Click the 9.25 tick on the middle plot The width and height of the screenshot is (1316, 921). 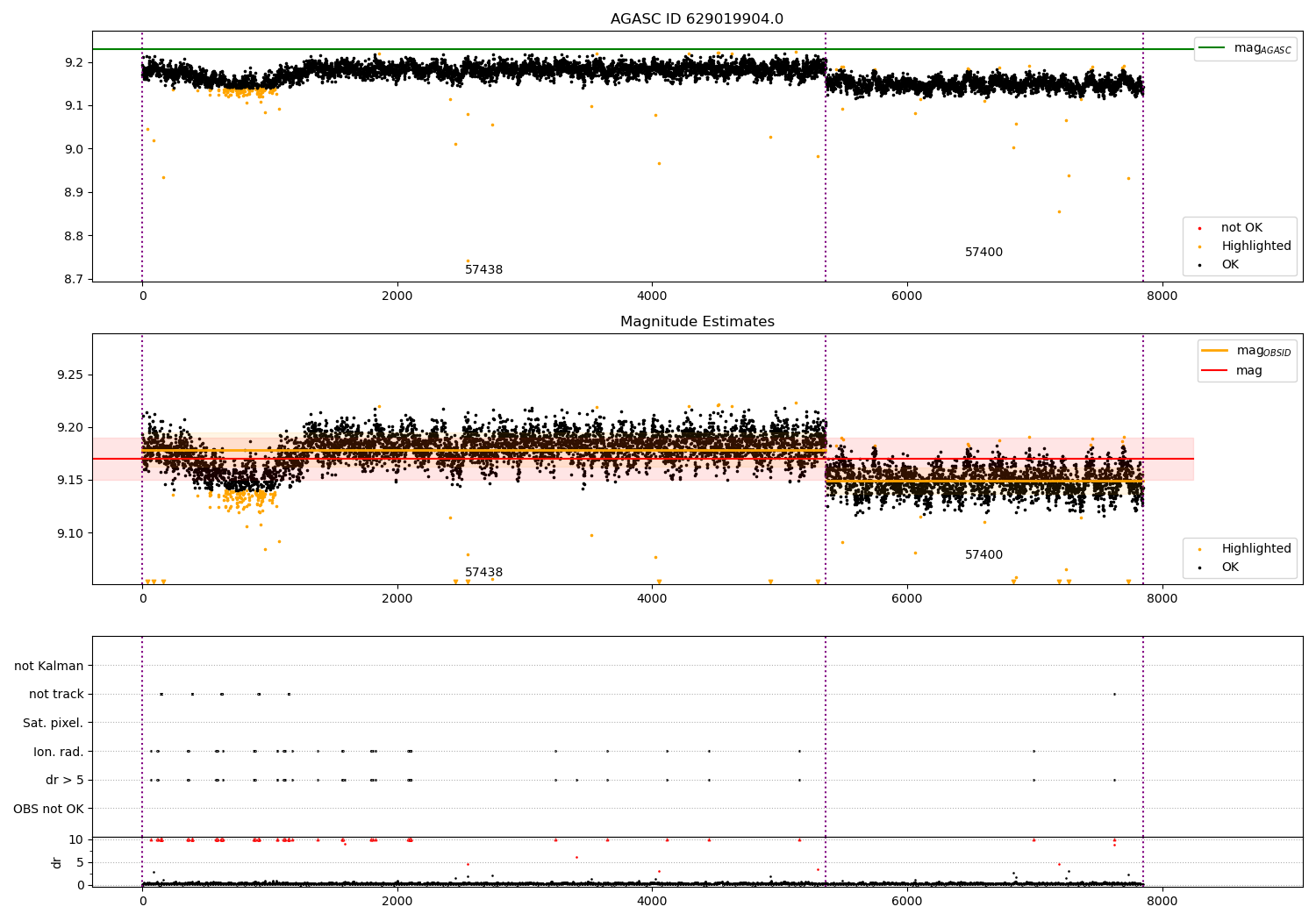click(x=68, y=375)
